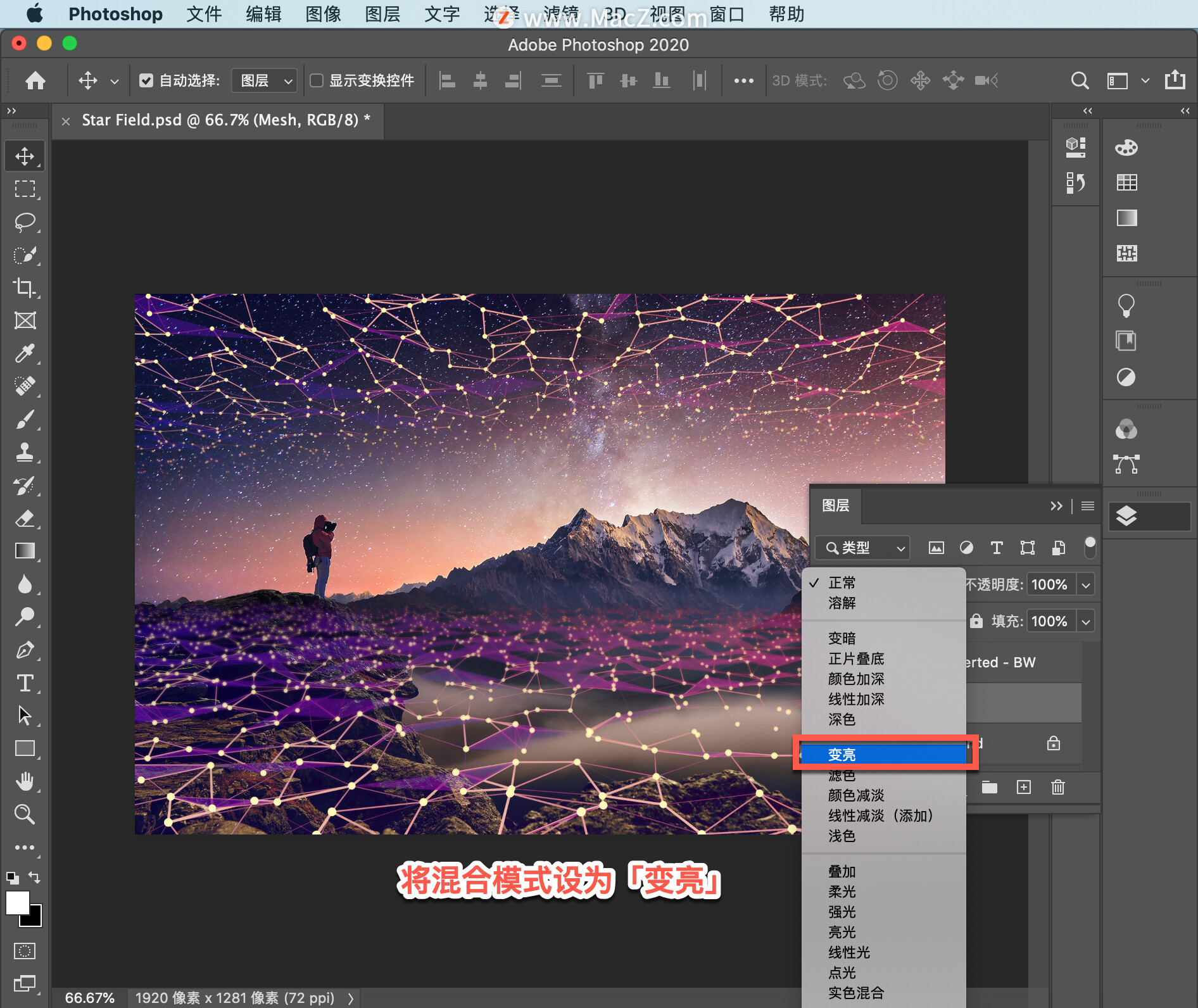Image resolution: width=1198 pixels, height=1008 pixels.
Task: Click the 图层 panel tab
Action: 835,505
